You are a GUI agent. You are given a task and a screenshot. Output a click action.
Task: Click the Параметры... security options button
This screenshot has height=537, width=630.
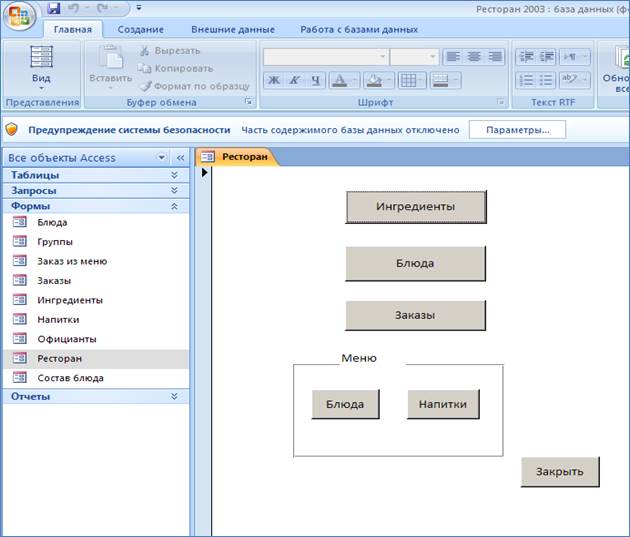tap(517, 130)
